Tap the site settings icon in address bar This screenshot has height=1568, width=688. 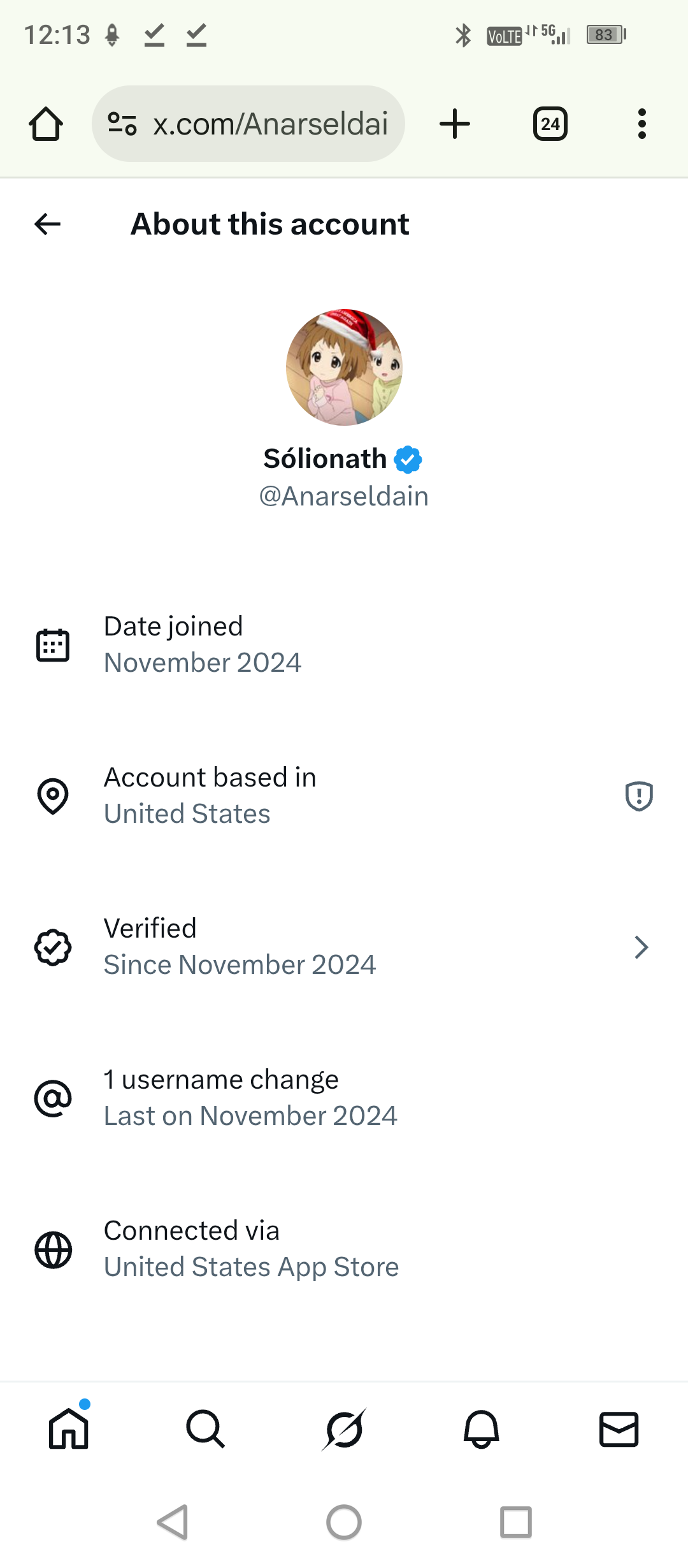tap(122, 124)
